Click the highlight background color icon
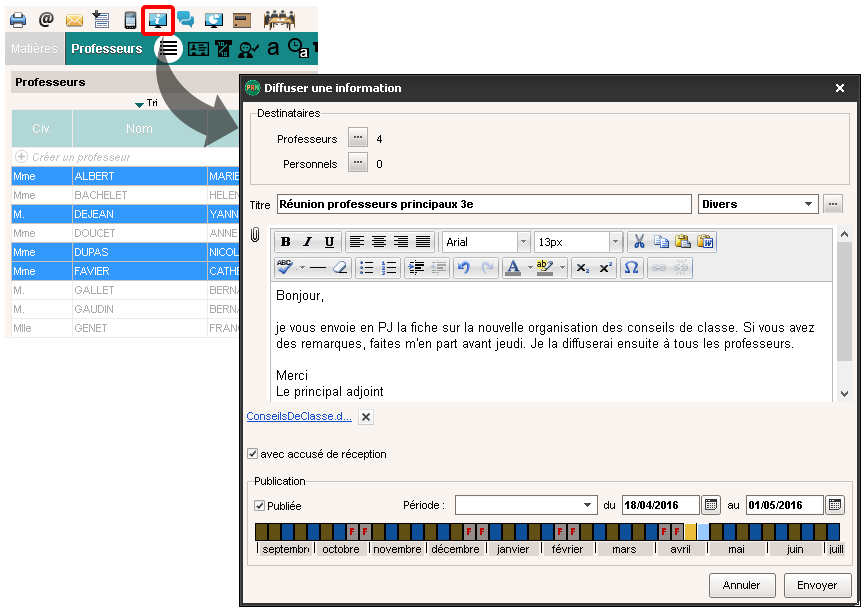This screenshot has width=866, height=612. pos(545,268)
